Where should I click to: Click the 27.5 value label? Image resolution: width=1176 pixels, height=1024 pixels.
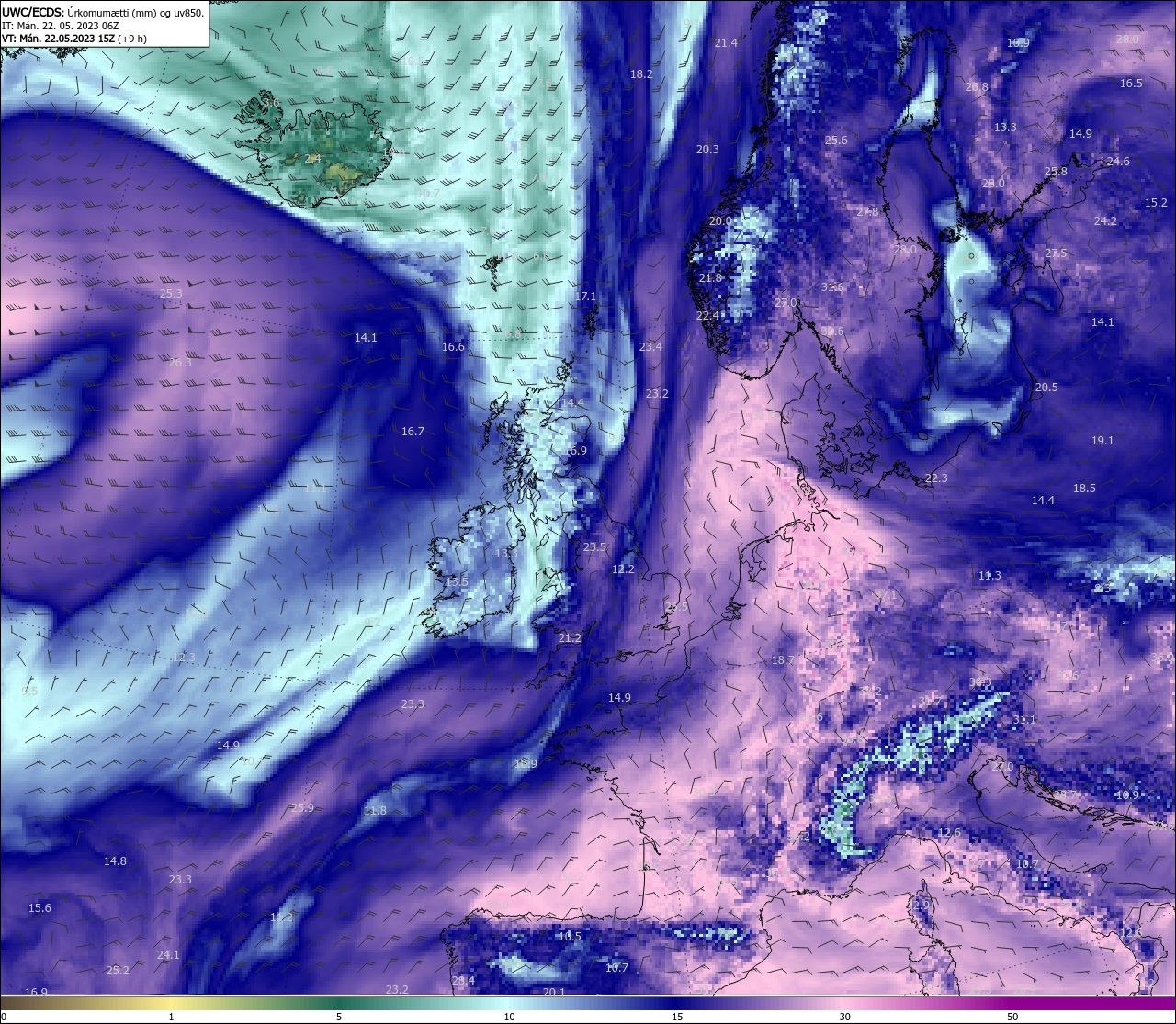pos(1056,253)
